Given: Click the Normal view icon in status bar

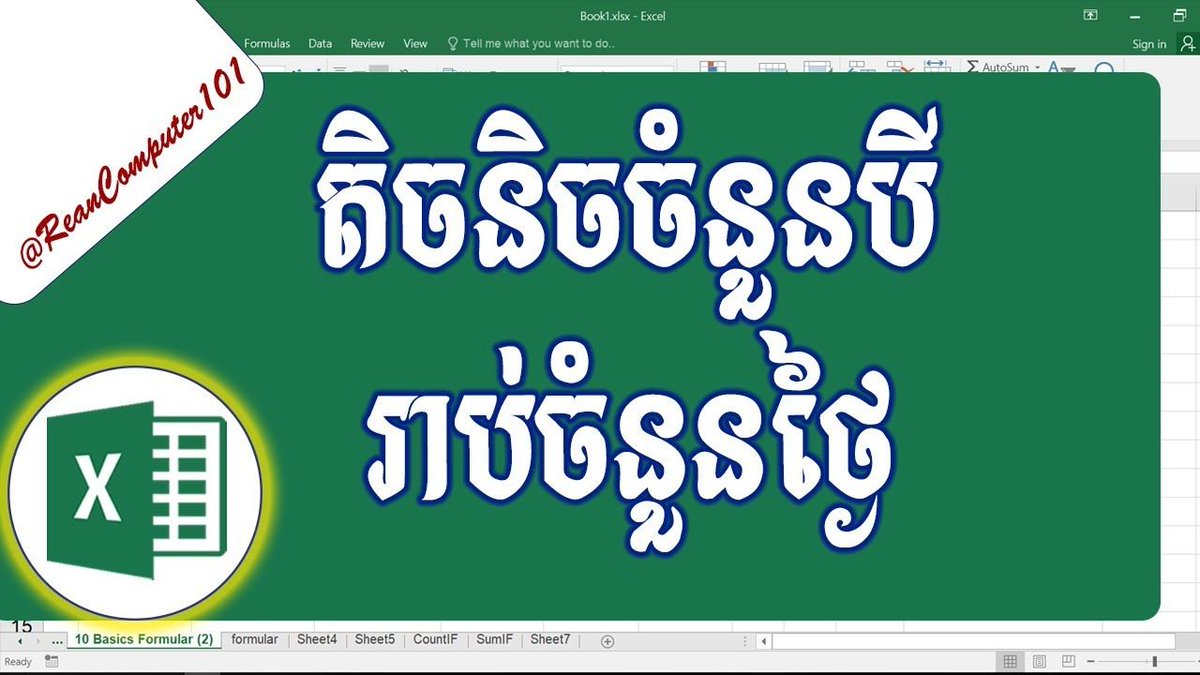Looking at the screenshot, I should 1009,660.
